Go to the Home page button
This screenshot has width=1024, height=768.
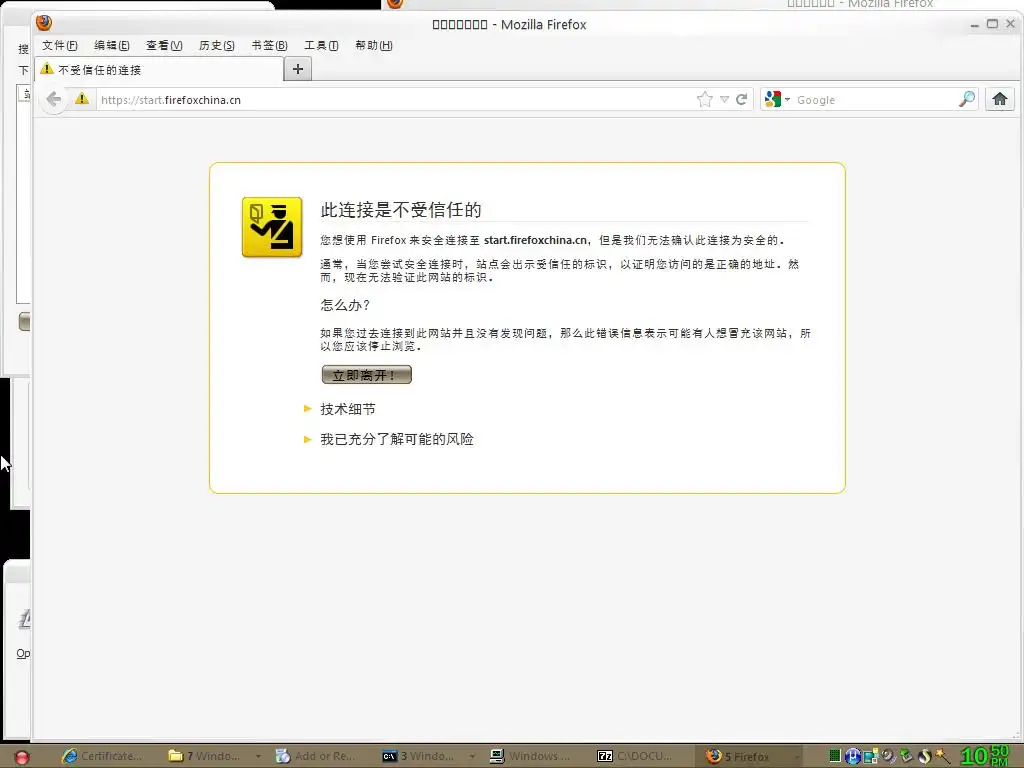(x=1000, y=99)
